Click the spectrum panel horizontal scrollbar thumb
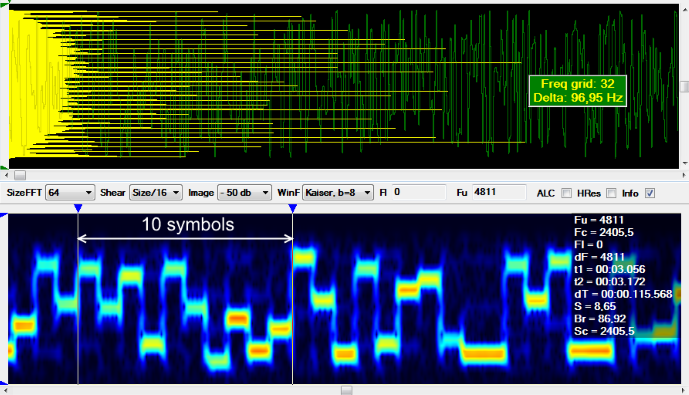 pos(20,175)
